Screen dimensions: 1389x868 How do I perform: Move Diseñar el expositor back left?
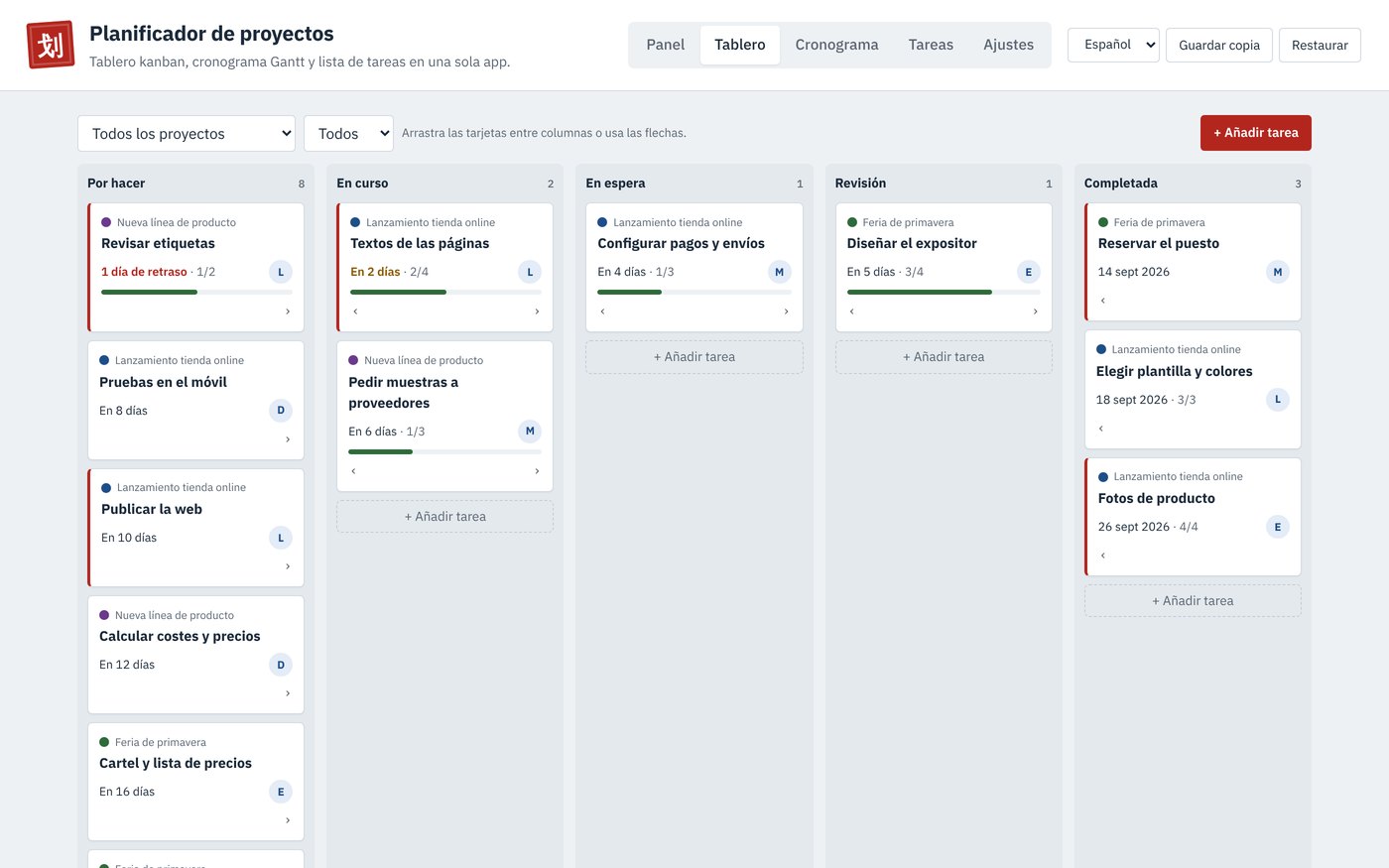click(851, 311)
